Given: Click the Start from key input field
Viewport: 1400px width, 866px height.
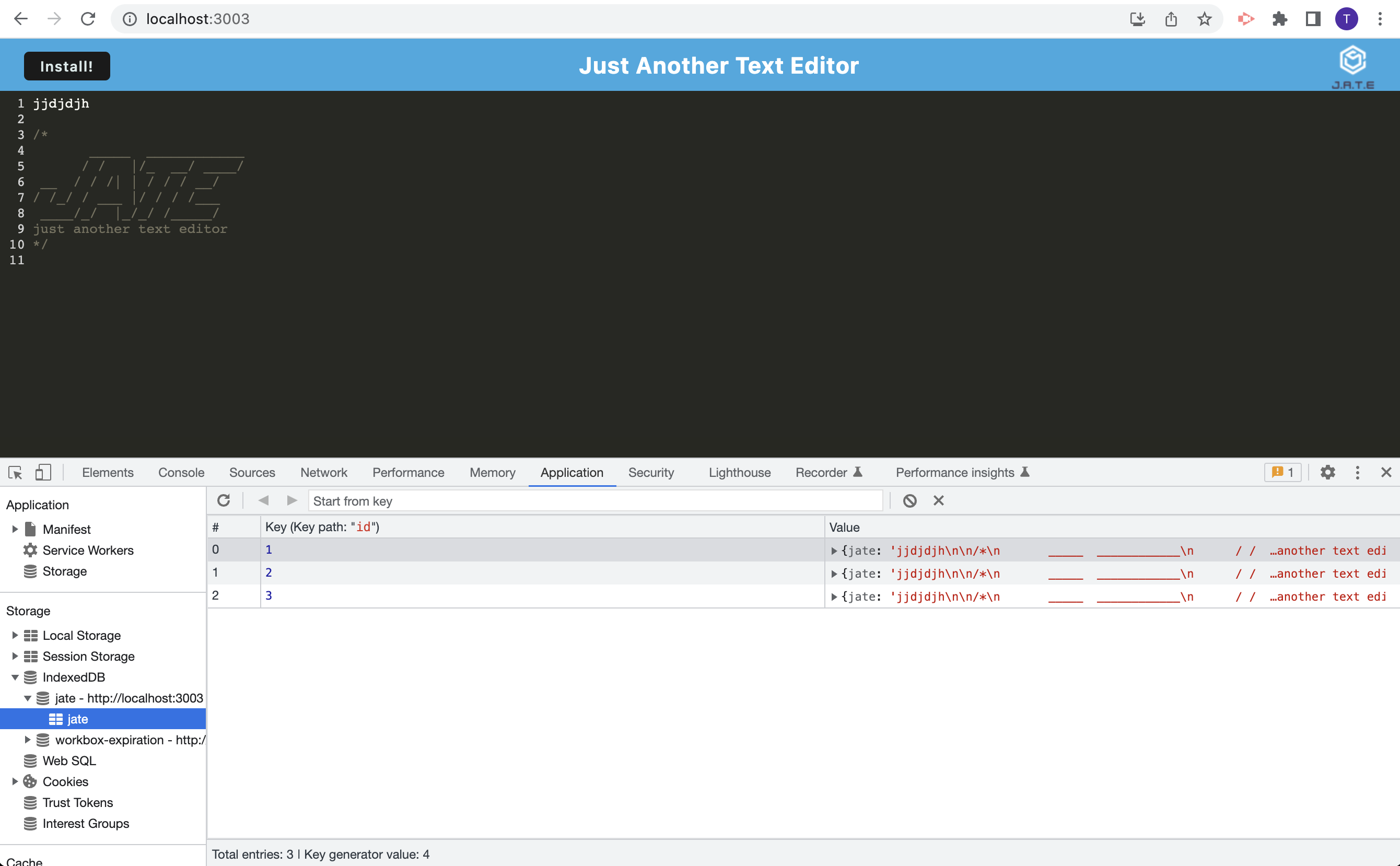Looking at the screenshot, I should (x=596, y=500).
